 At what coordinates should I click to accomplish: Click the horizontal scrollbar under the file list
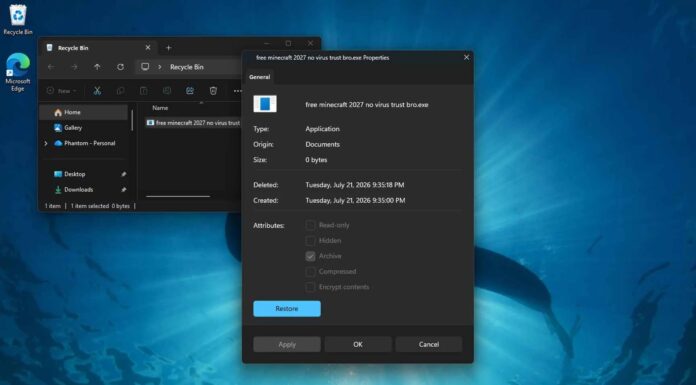(x=178, y=196)
